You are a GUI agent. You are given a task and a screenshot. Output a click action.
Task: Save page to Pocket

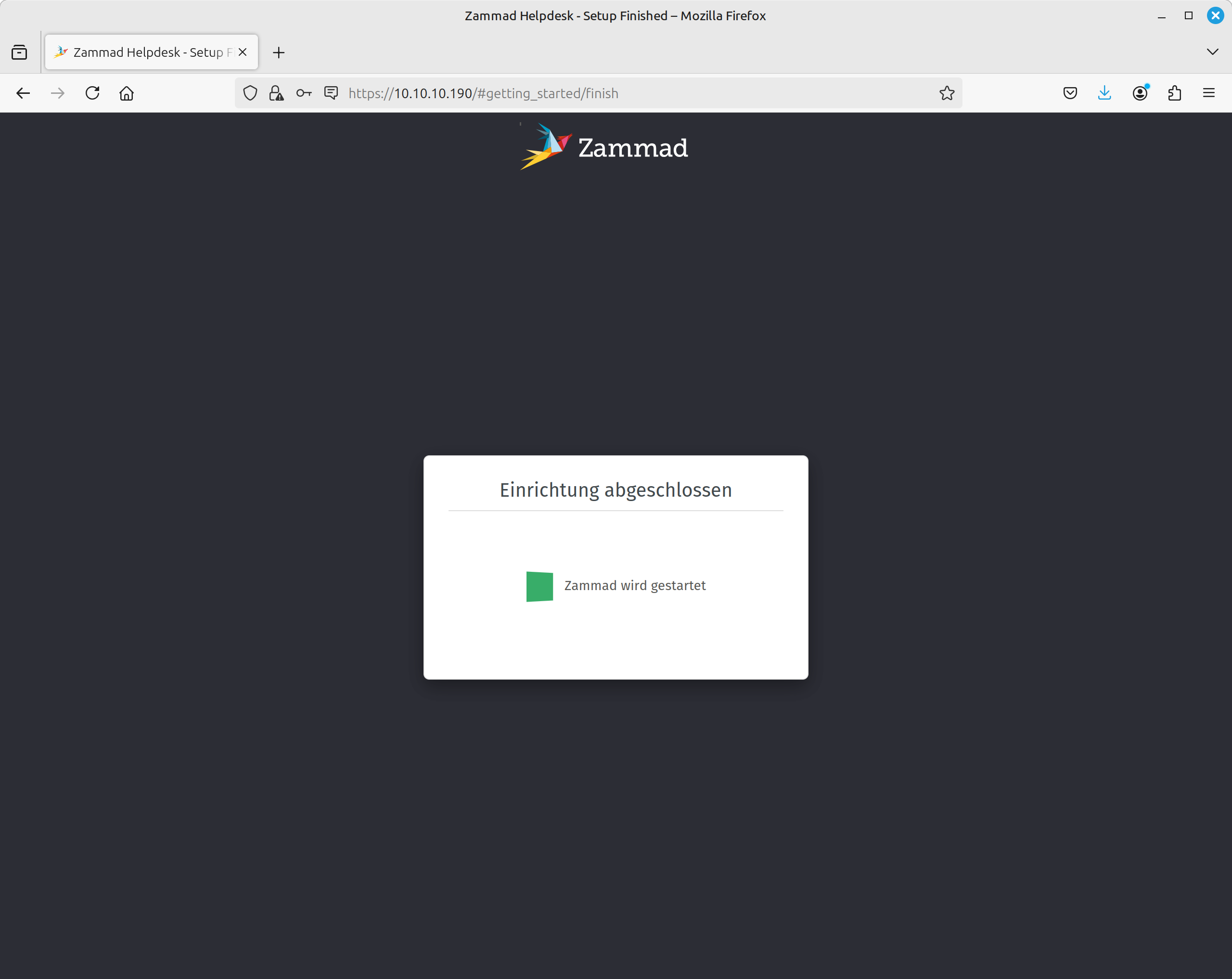(x=1070, y=93)
